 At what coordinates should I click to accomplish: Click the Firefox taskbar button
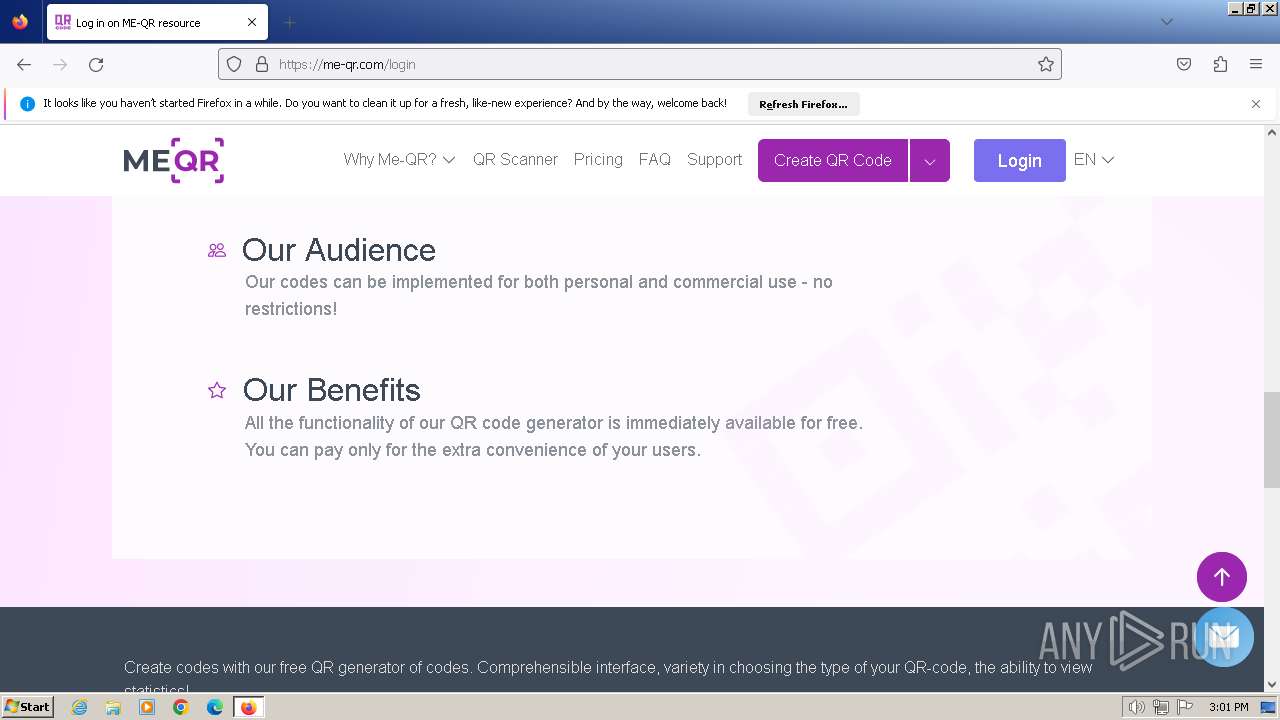click(248, 707)
